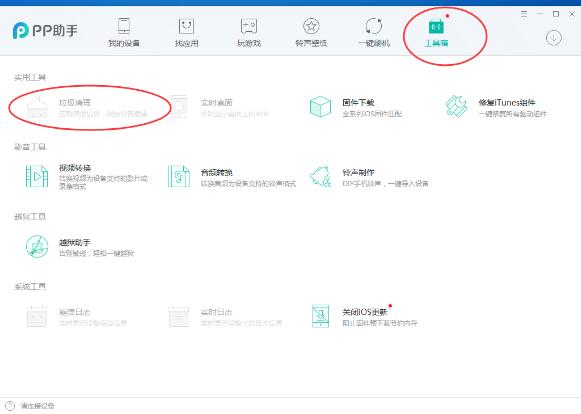Click the 系统工具 section heading
581x414 pixels.
tap(30, 286)
